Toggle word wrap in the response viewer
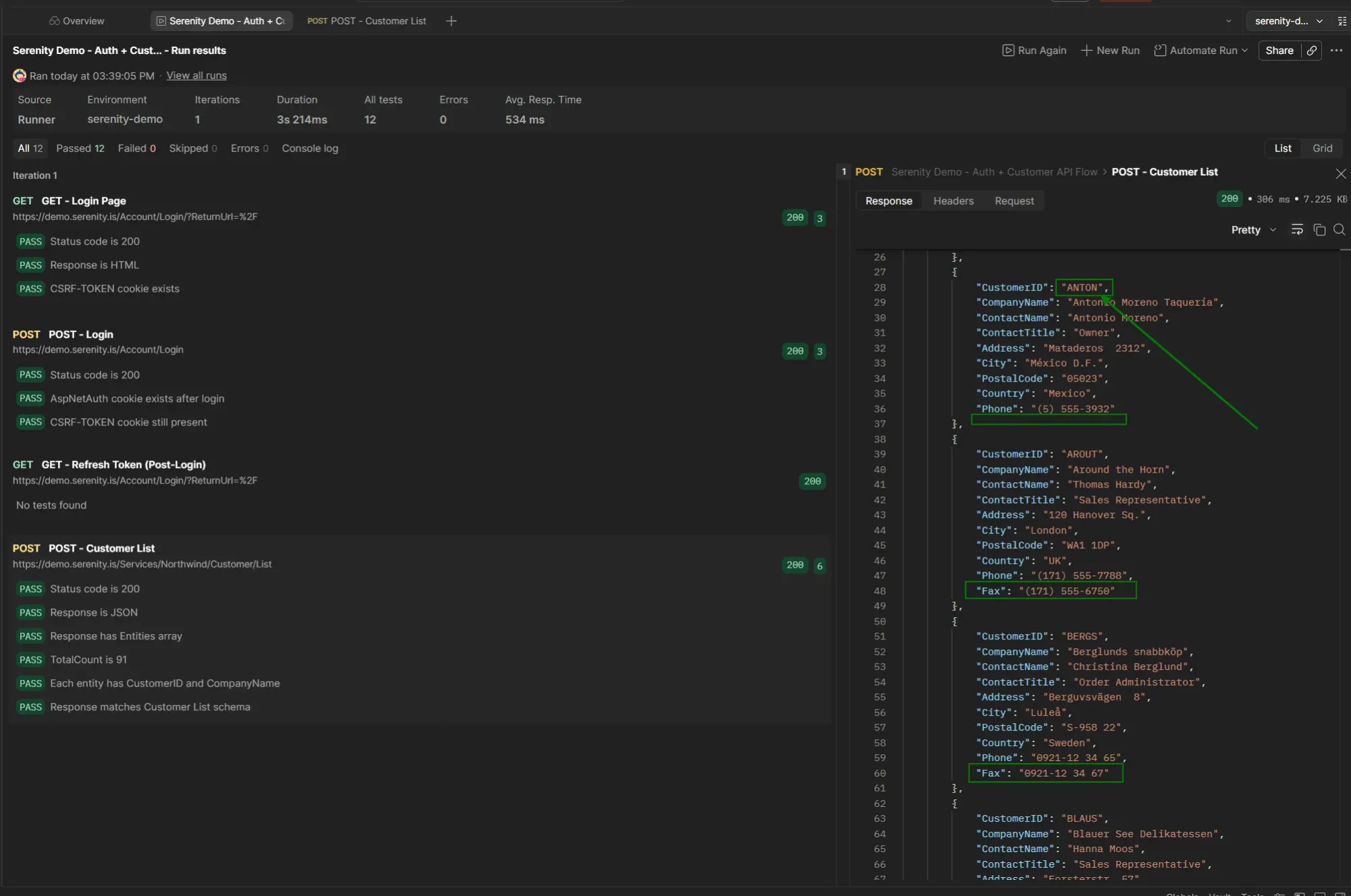1351x896 pixels. click(1298, 230)
